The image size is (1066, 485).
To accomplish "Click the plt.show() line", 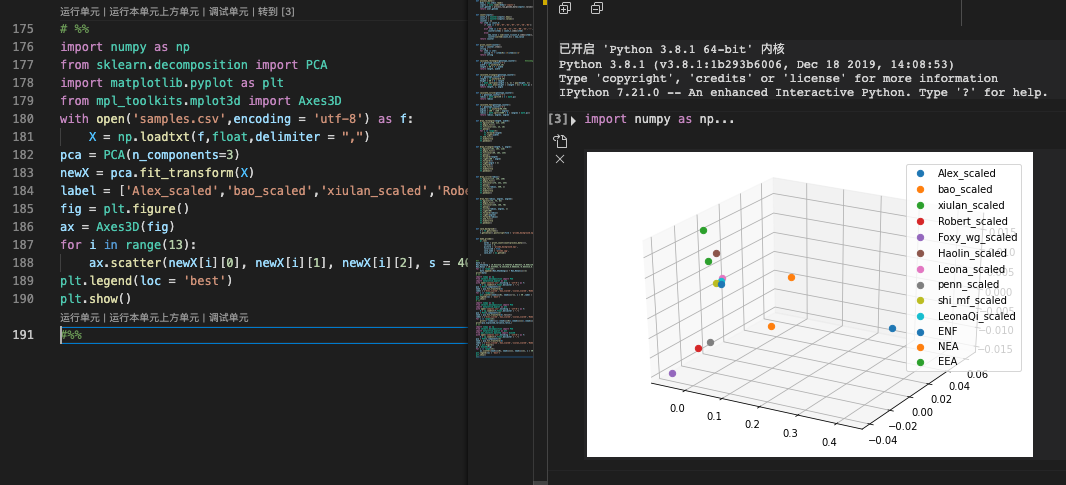I will point(96,299).
